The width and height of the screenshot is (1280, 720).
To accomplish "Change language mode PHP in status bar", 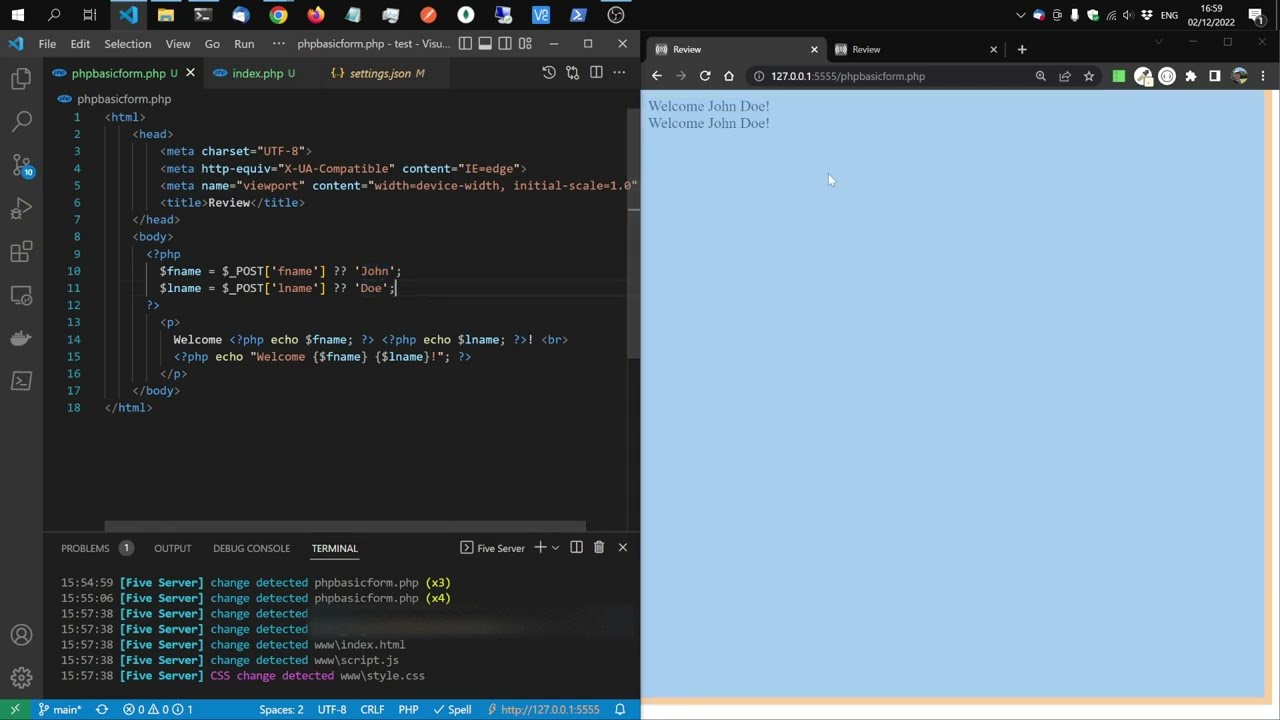I will pyautogui.click(x=408, y=709).
